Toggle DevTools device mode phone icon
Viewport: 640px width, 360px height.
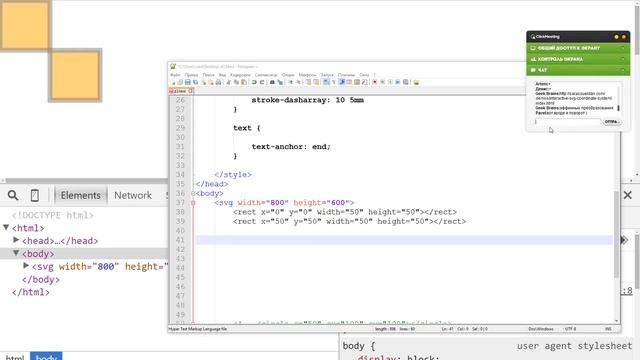point(35,196)
